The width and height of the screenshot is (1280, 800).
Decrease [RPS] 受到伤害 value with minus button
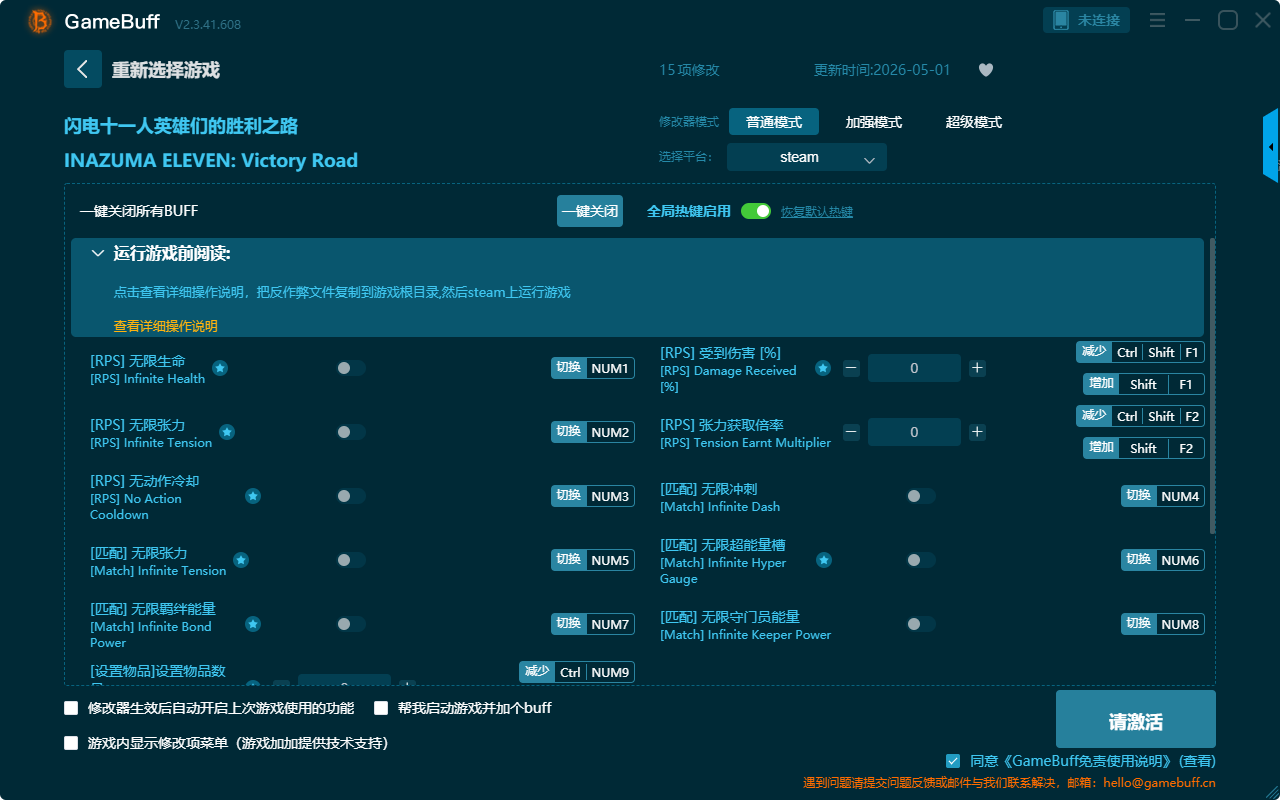click(851, 368)
